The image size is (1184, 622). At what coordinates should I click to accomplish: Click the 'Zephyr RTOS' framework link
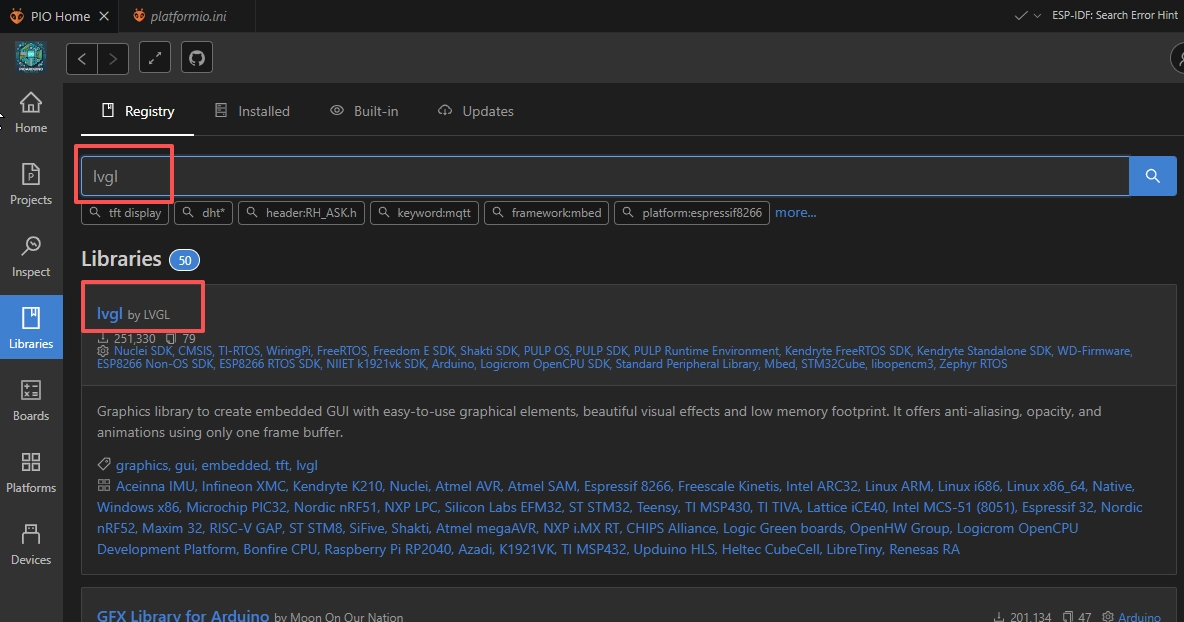pyautogui.click(x=974, y=364)
